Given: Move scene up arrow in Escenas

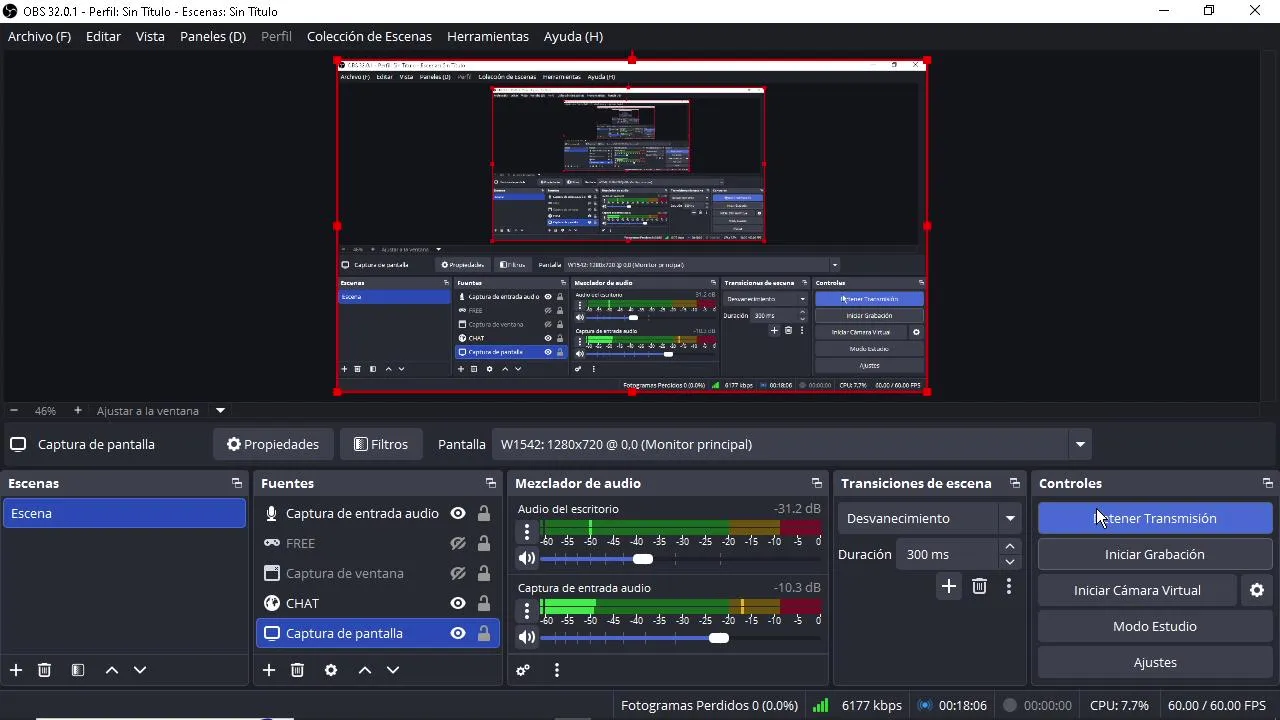Looking at the screenshot, I should pyautogui.click(x=112, y=670).
